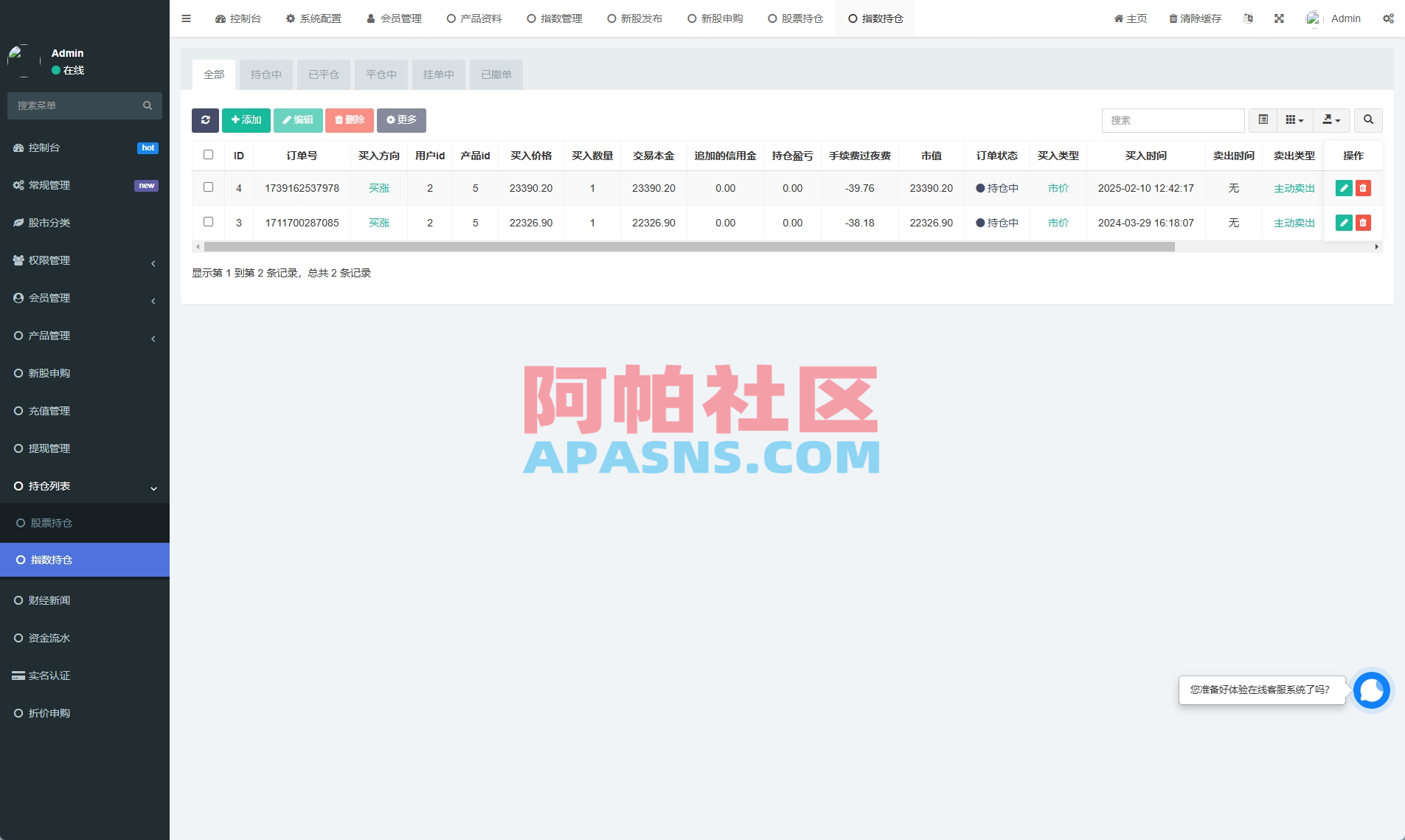The width and height of the screenshot is (1405, 840).
Task: Switch to the 持仓中 tab
Action: tap(265, 74)
